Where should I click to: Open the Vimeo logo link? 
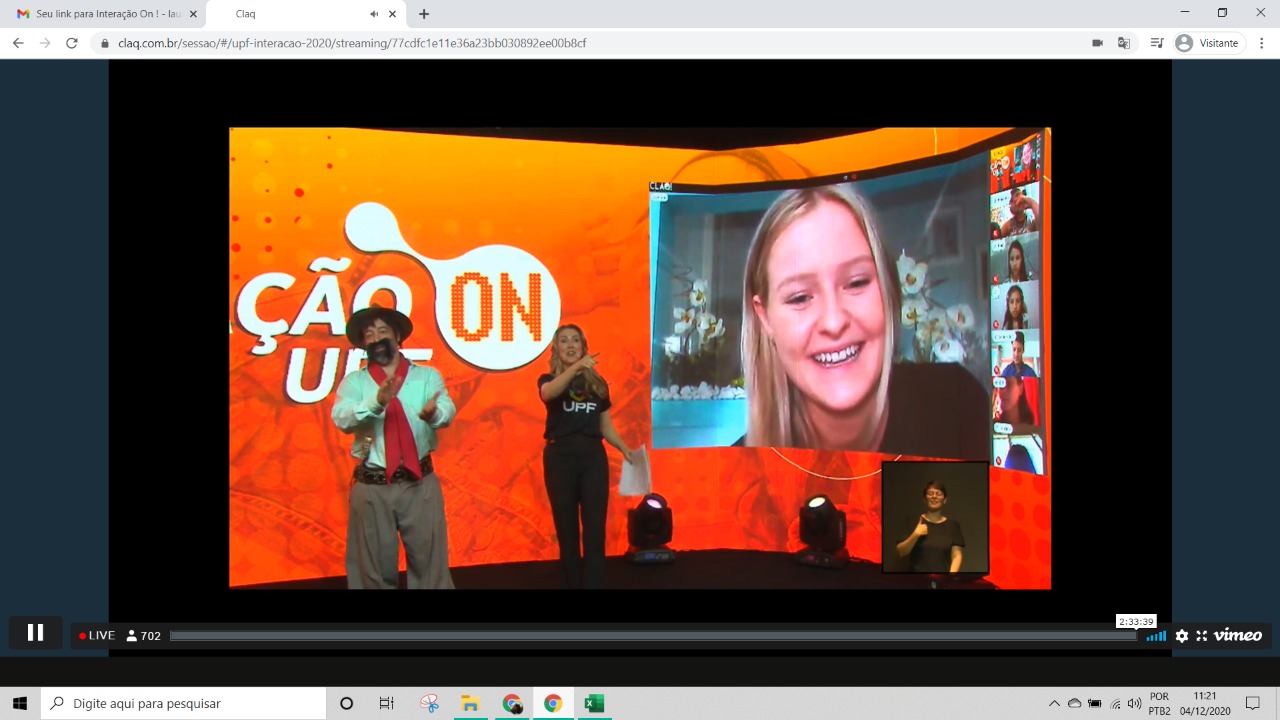(x=1238, y=635)
